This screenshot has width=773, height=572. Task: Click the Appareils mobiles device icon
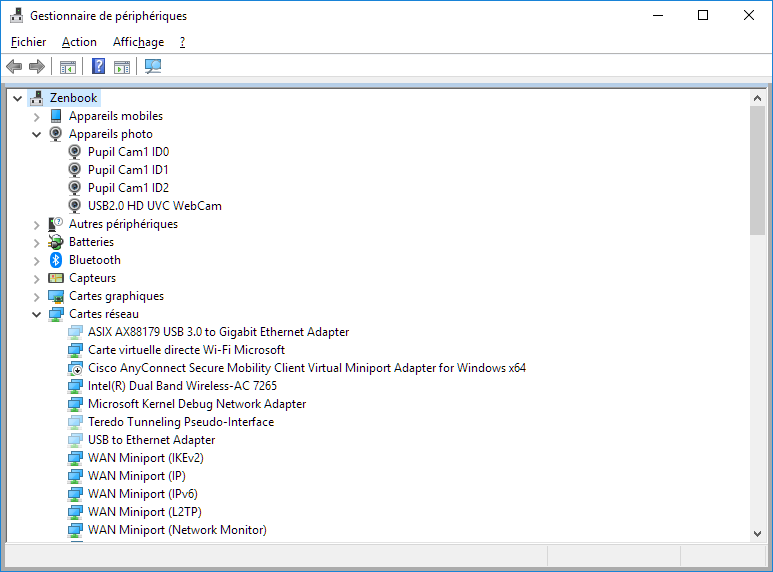(x=56, y=116)
